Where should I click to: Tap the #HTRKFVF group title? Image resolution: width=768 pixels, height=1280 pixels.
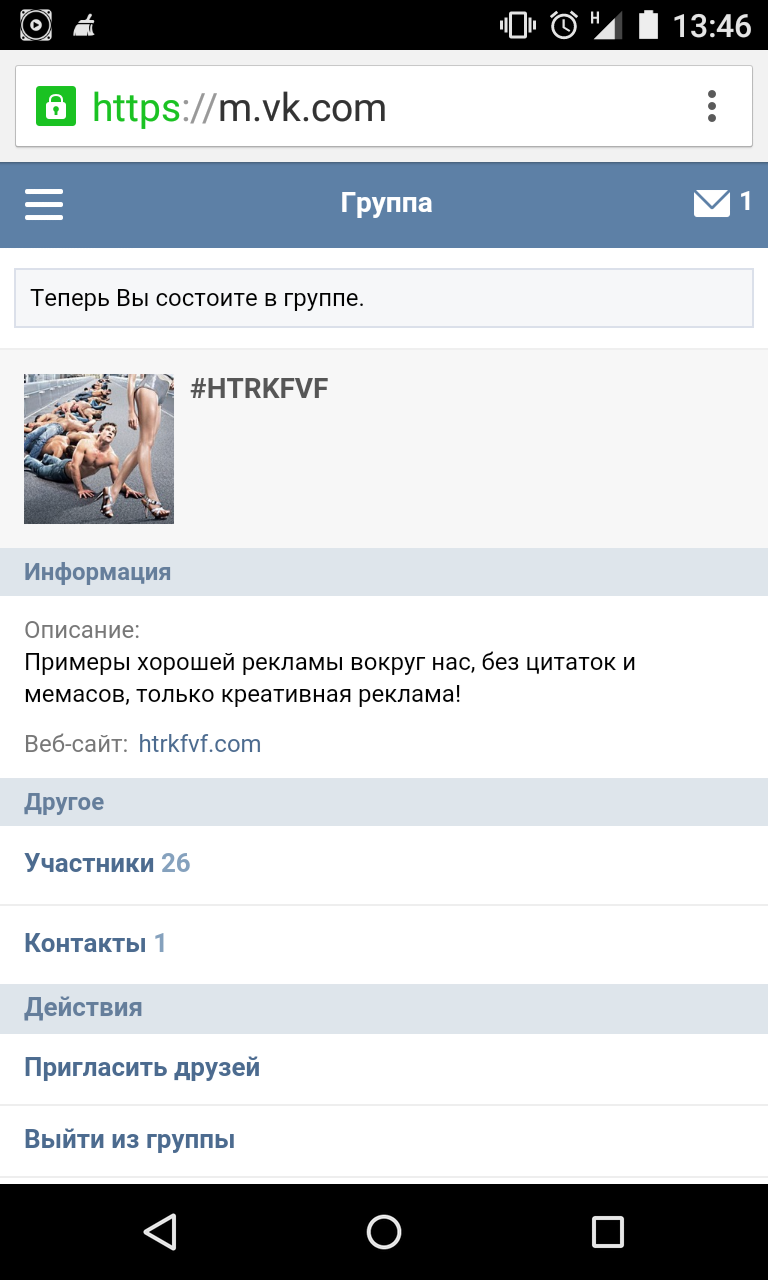tap(259, 389)
